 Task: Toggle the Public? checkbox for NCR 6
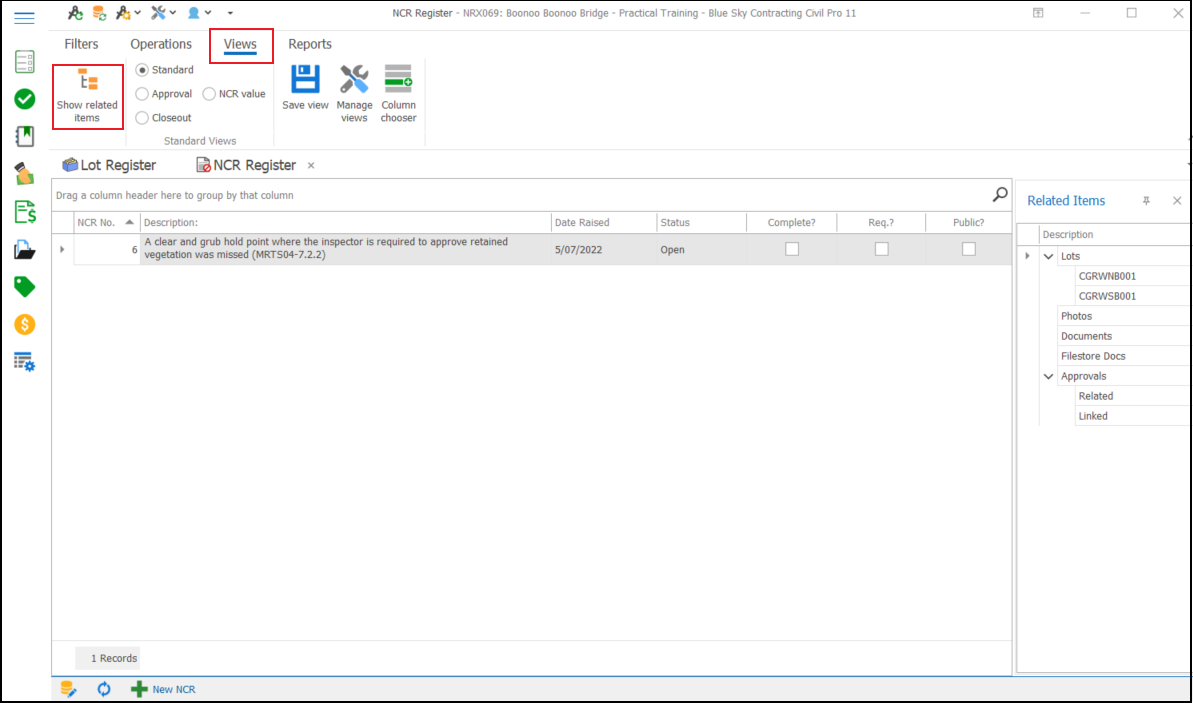[968, 249]
